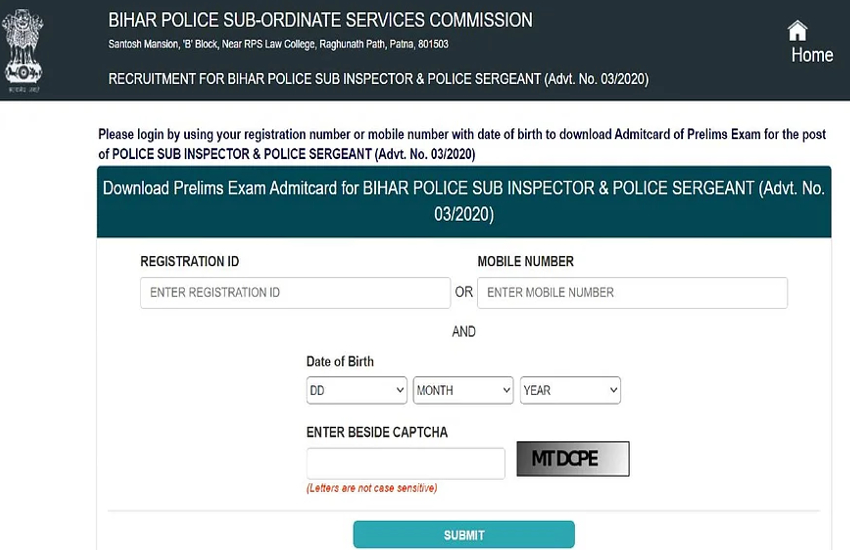The height and width of the screenshot is (550, 850).
Task: Open the YEAR dropdown
Action: pos(570,391)
